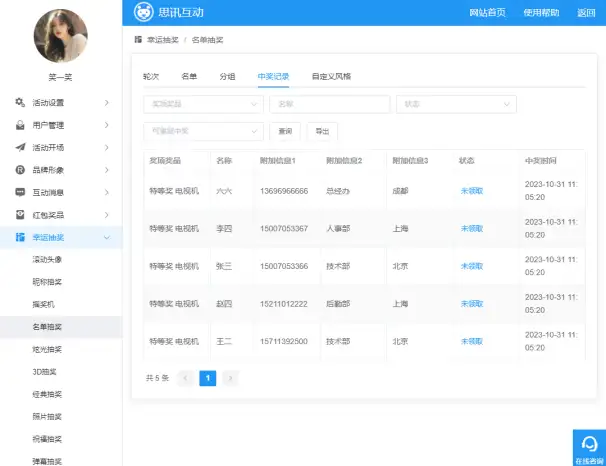Image resolution: width=606 pixels, height=466 pixels.
Task: Select page 1 in pagination
Action: click(208, 378)
